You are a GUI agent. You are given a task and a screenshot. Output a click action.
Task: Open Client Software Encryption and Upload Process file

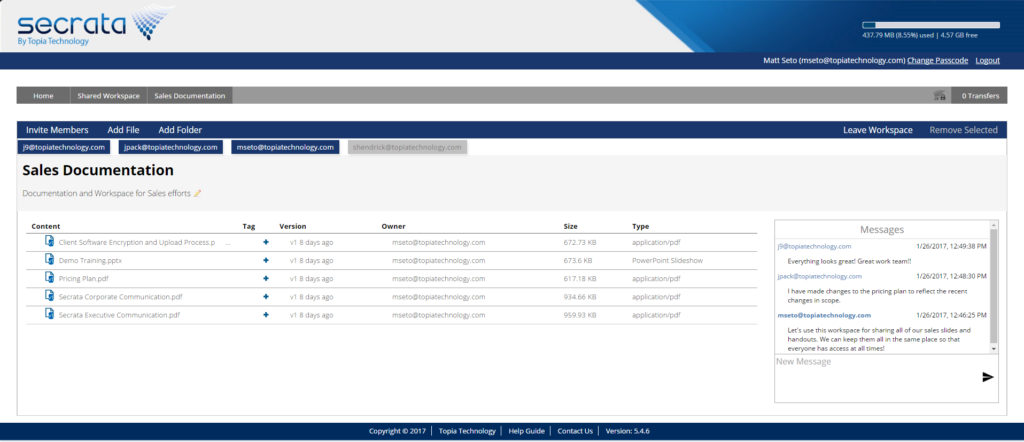[137, 242]
